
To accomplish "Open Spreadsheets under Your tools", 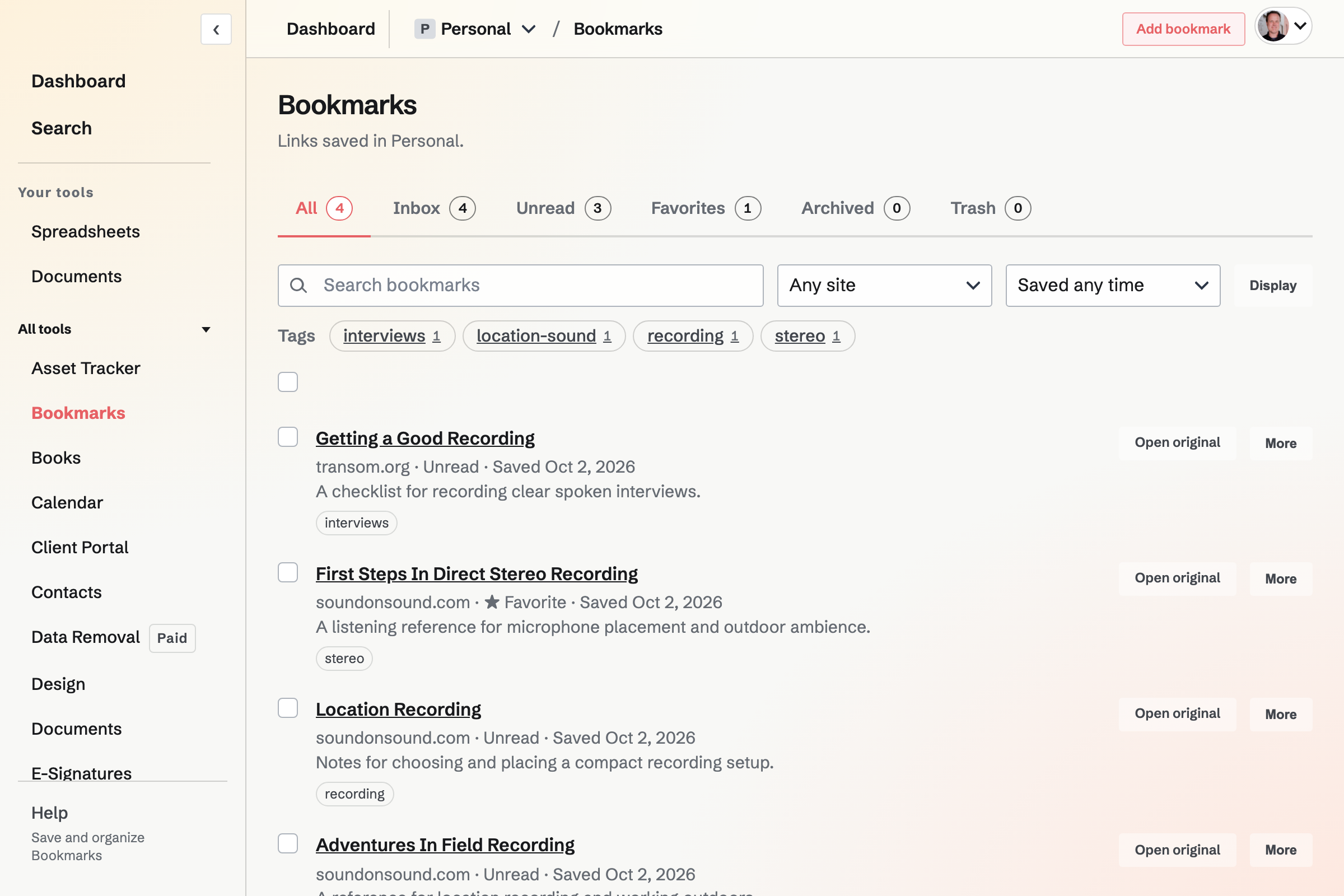I will click(86, 231).
